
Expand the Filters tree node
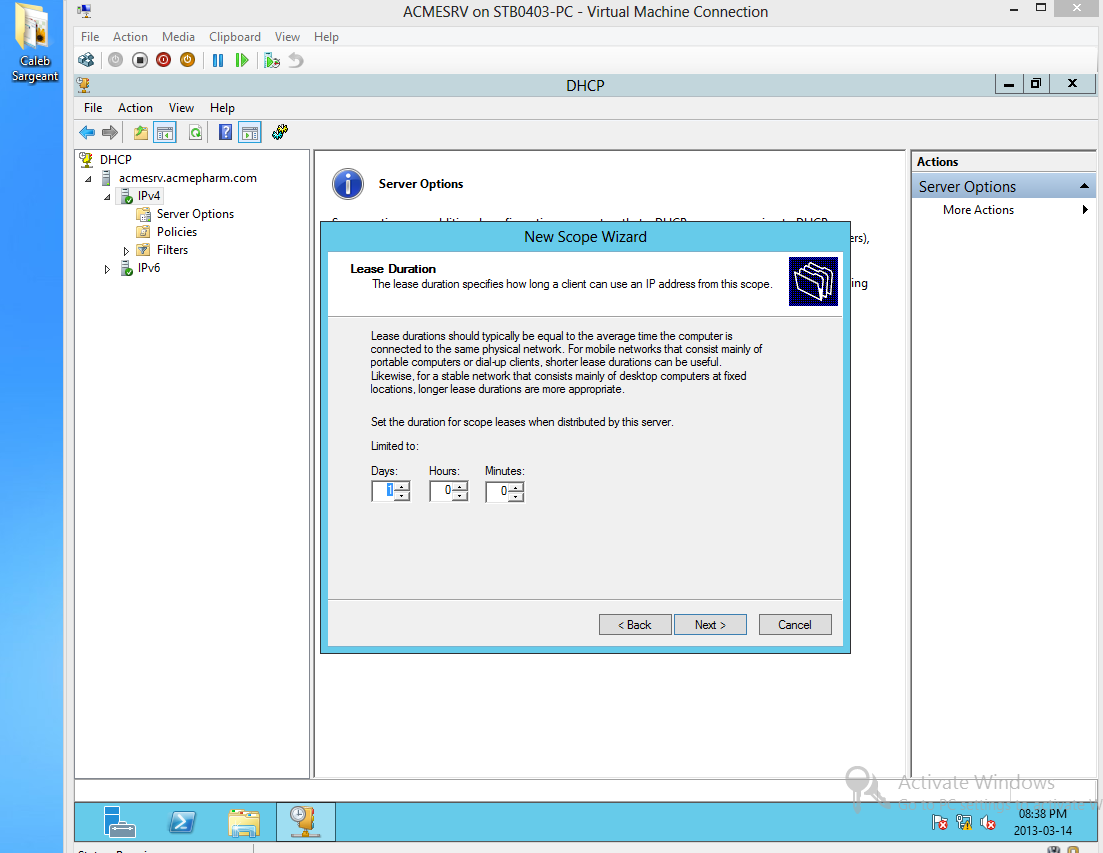(x=126, y=251)
